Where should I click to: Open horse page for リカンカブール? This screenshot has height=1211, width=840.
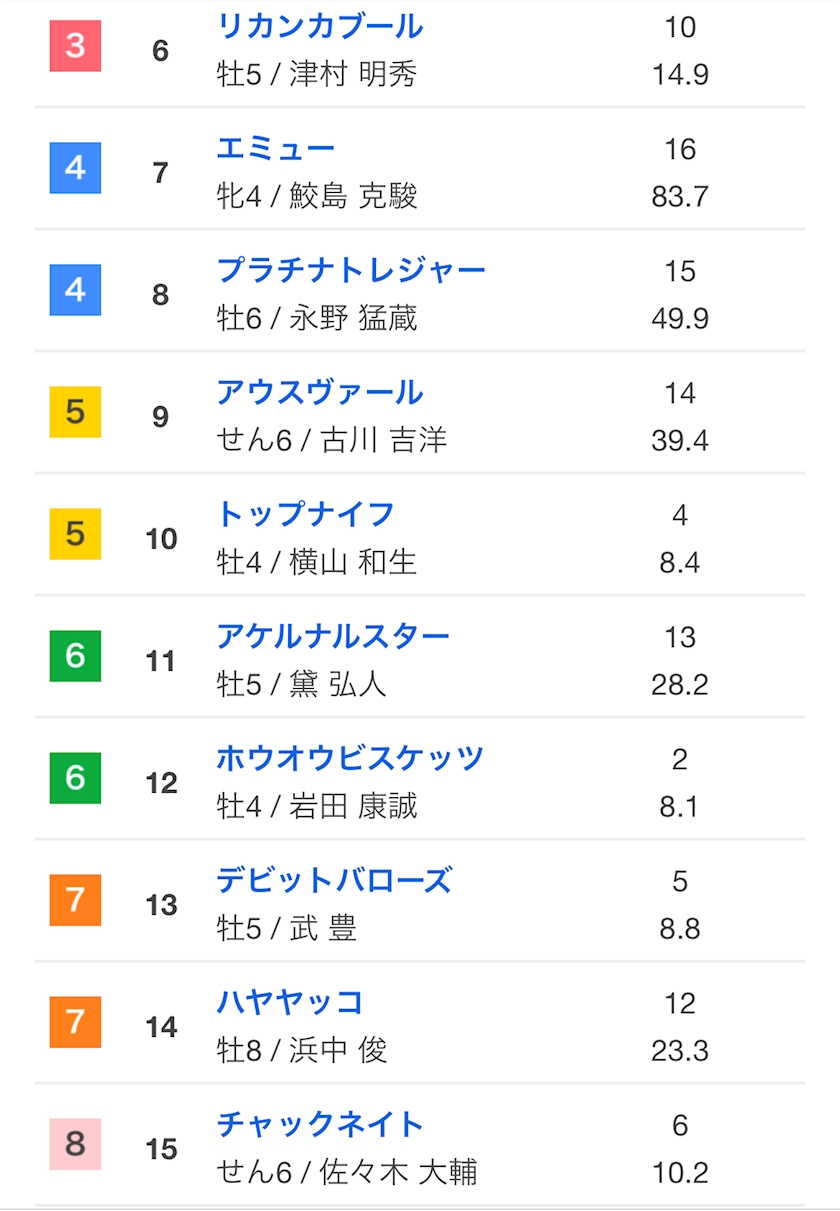tap(320, 27)
